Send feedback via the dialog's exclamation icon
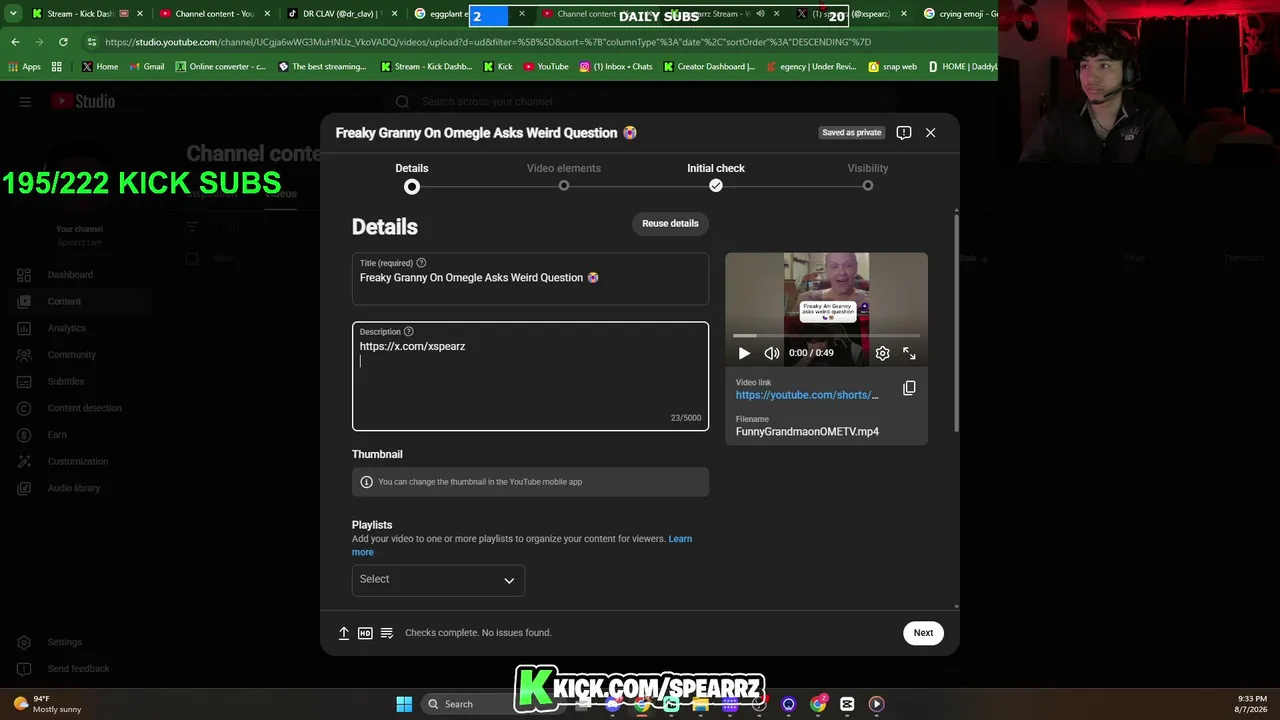Image resolution: width=1280 pixels, height=720 pixels. point(904,132)
